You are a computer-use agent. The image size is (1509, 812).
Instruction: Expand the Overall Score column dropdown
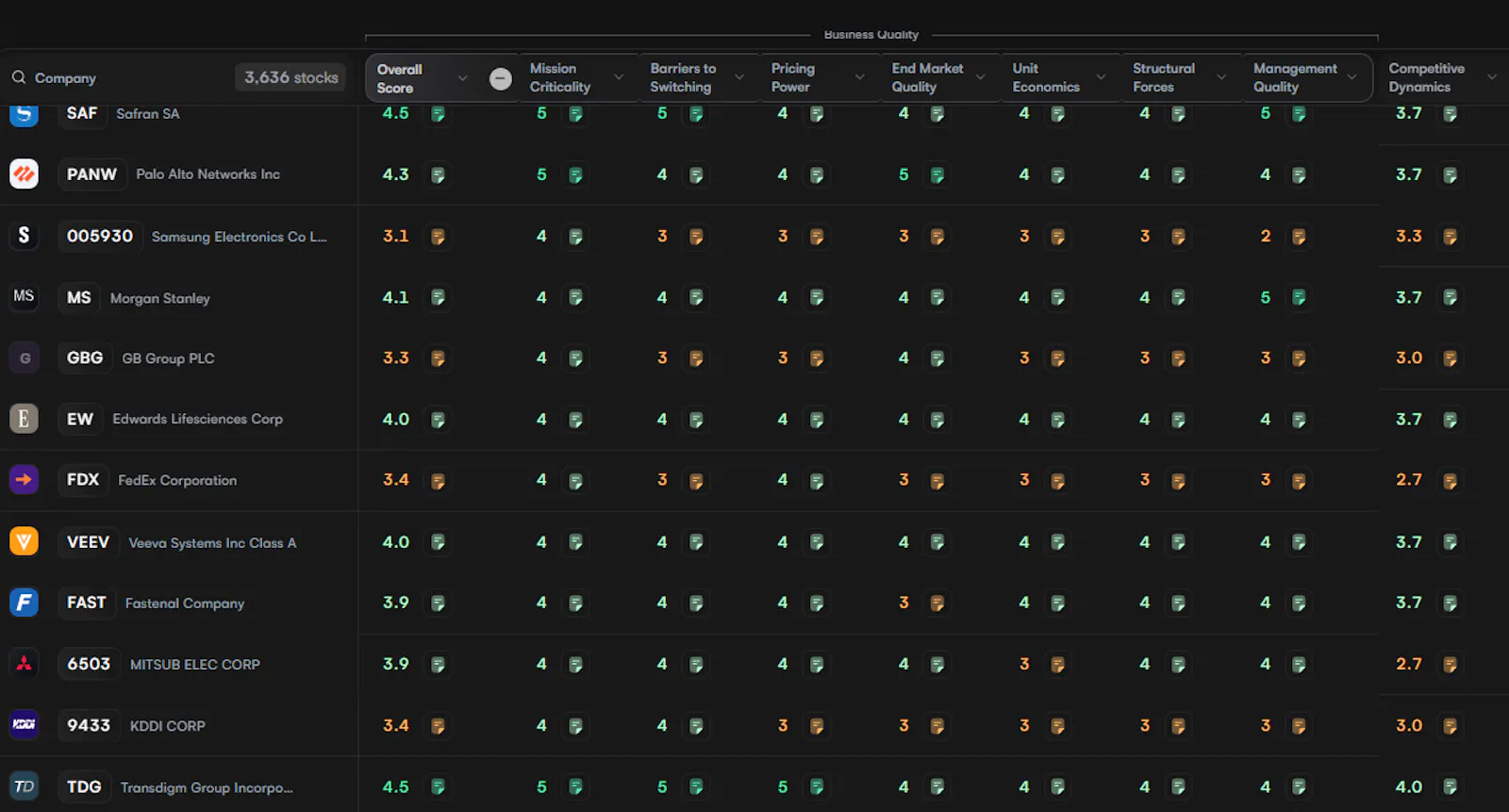[462, 78]
